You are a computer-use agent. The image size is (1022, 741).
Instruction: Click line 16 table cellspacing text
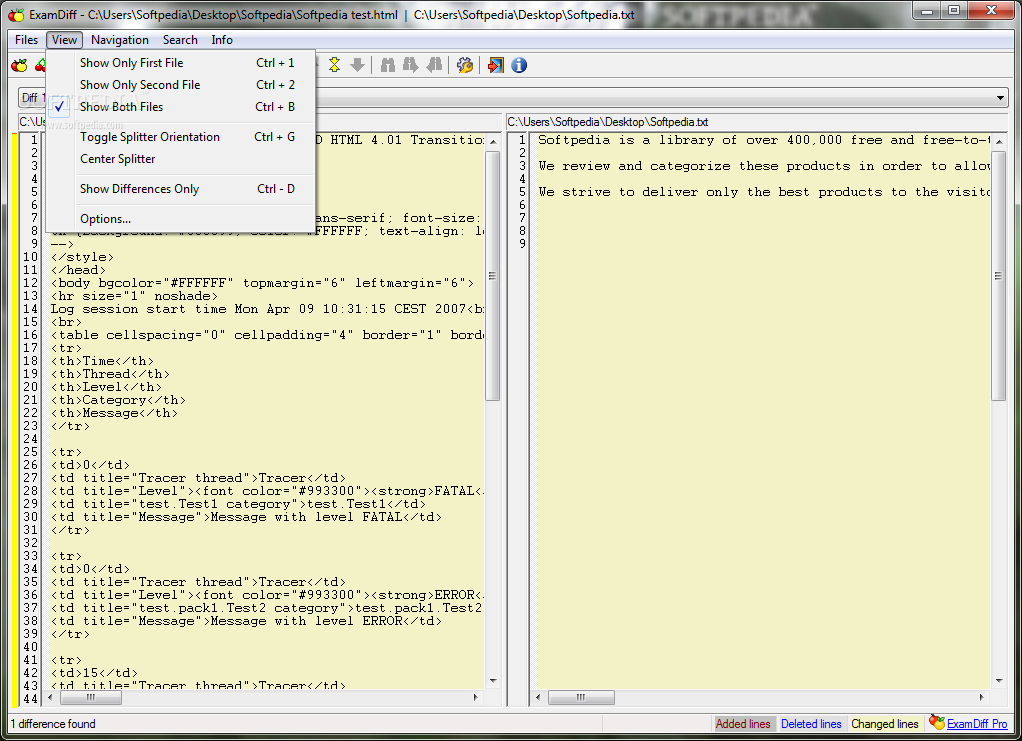267,335
